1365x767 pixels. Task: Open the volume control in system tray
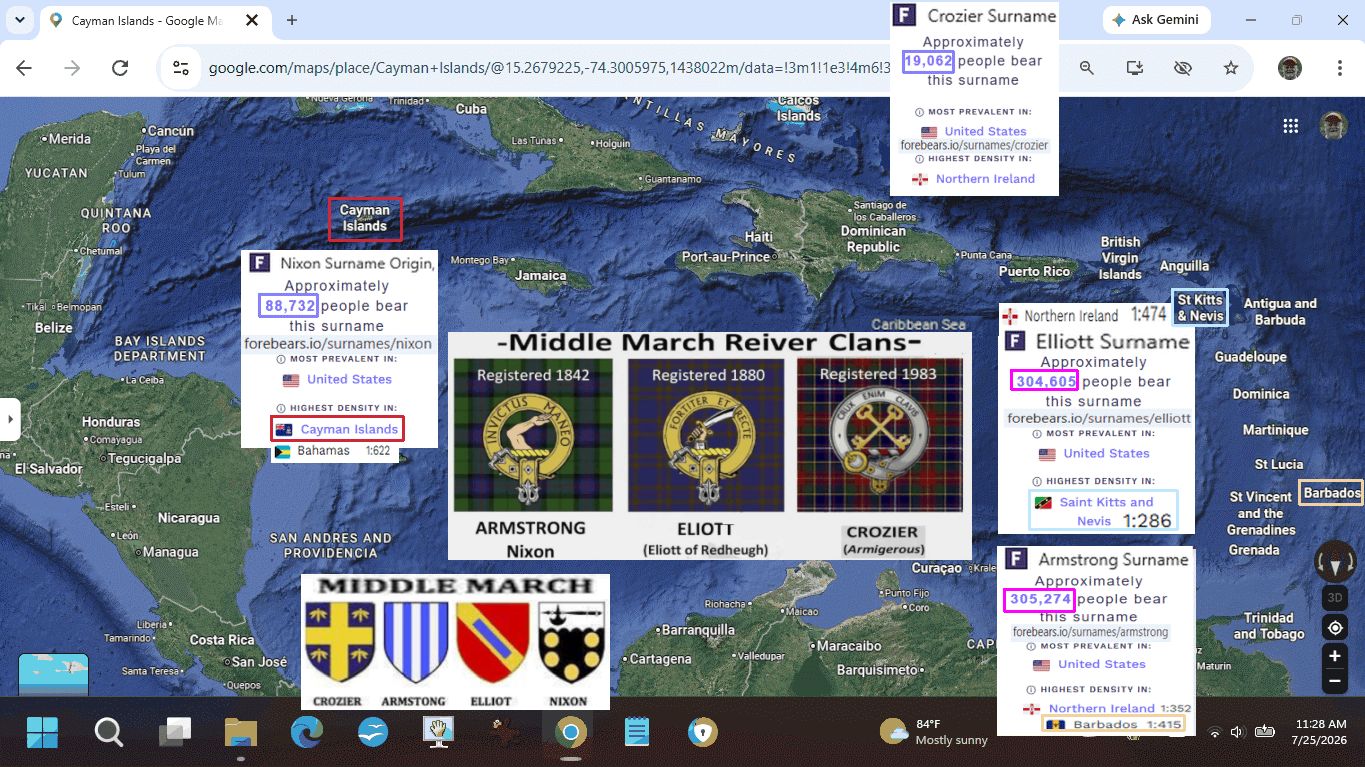[x=1236, y=732]
